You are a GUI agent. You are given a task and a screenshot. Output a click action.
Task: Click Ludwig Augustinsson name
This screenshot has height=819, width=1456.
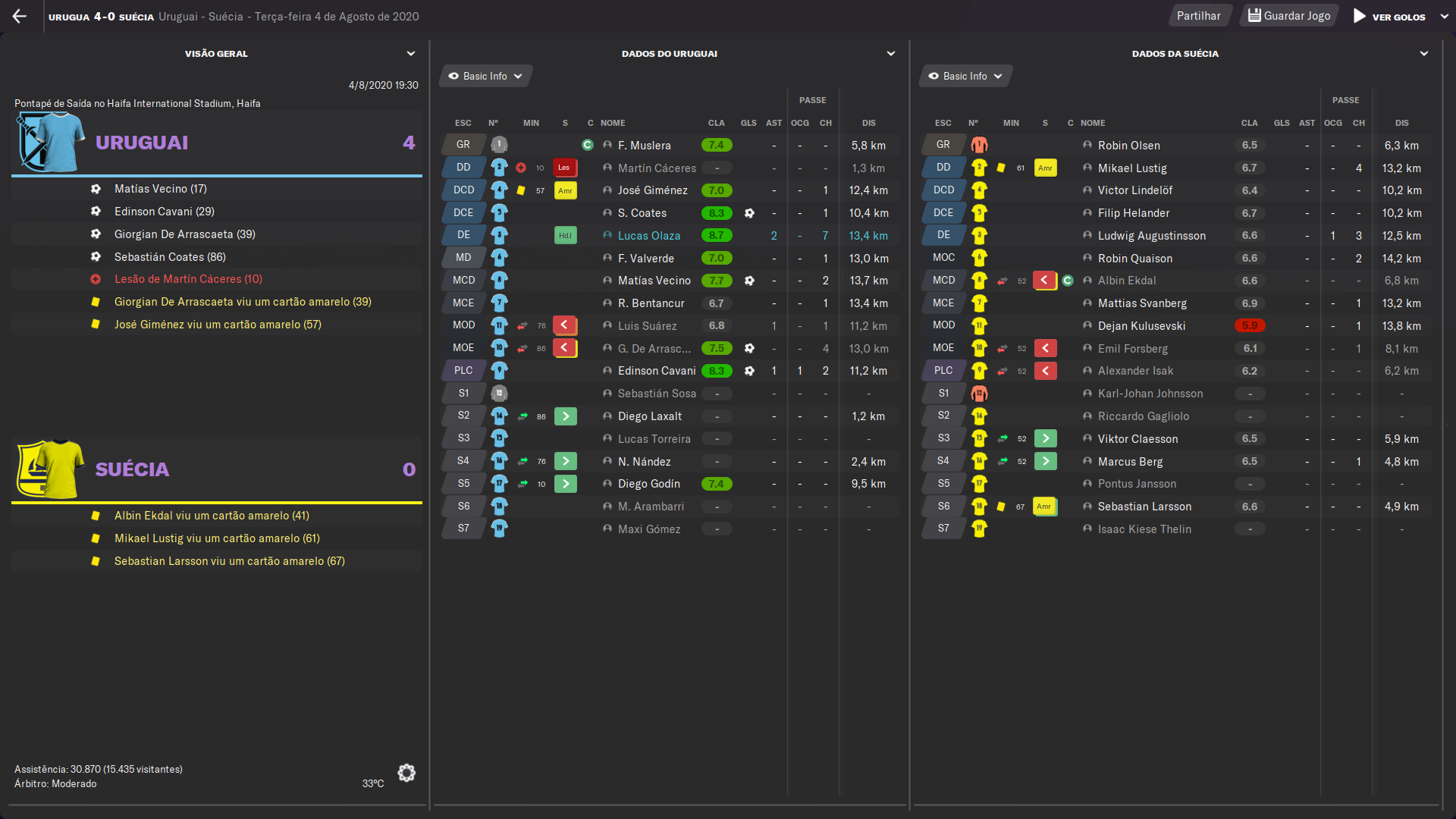[1151, 236]
